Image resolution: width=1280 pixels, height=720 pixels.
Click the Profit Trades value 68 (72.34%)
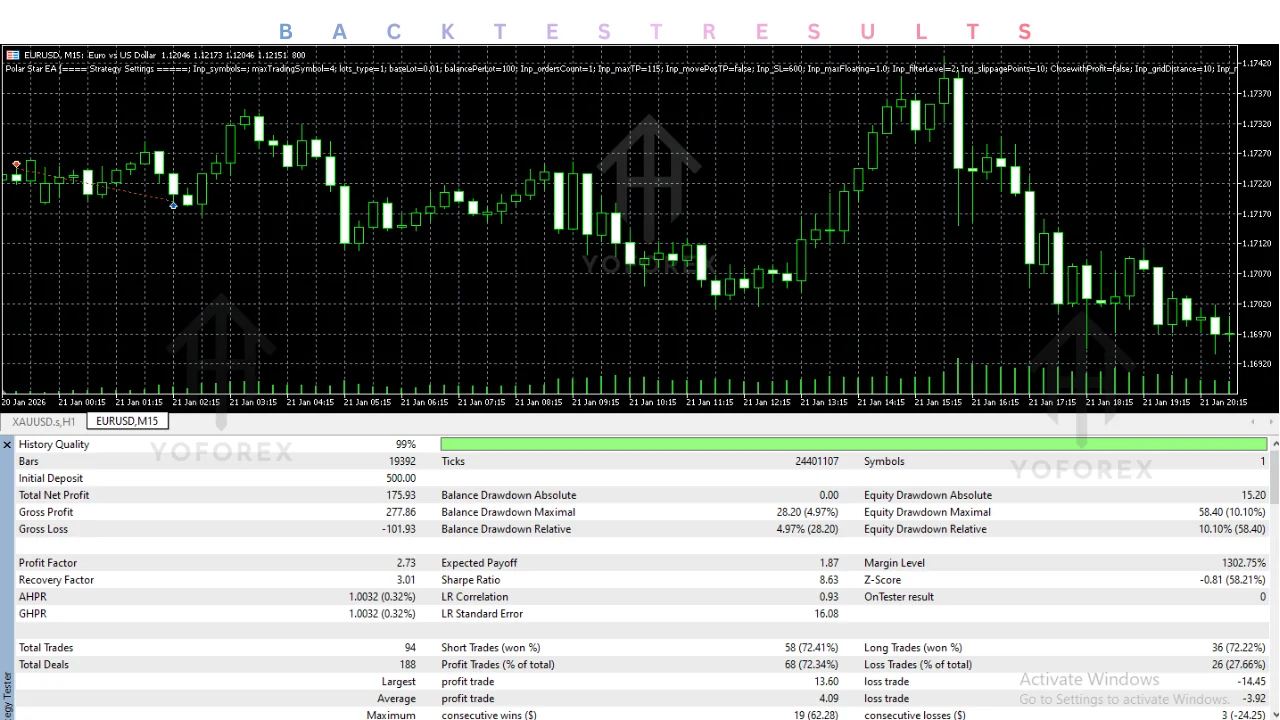coord(812,666)
